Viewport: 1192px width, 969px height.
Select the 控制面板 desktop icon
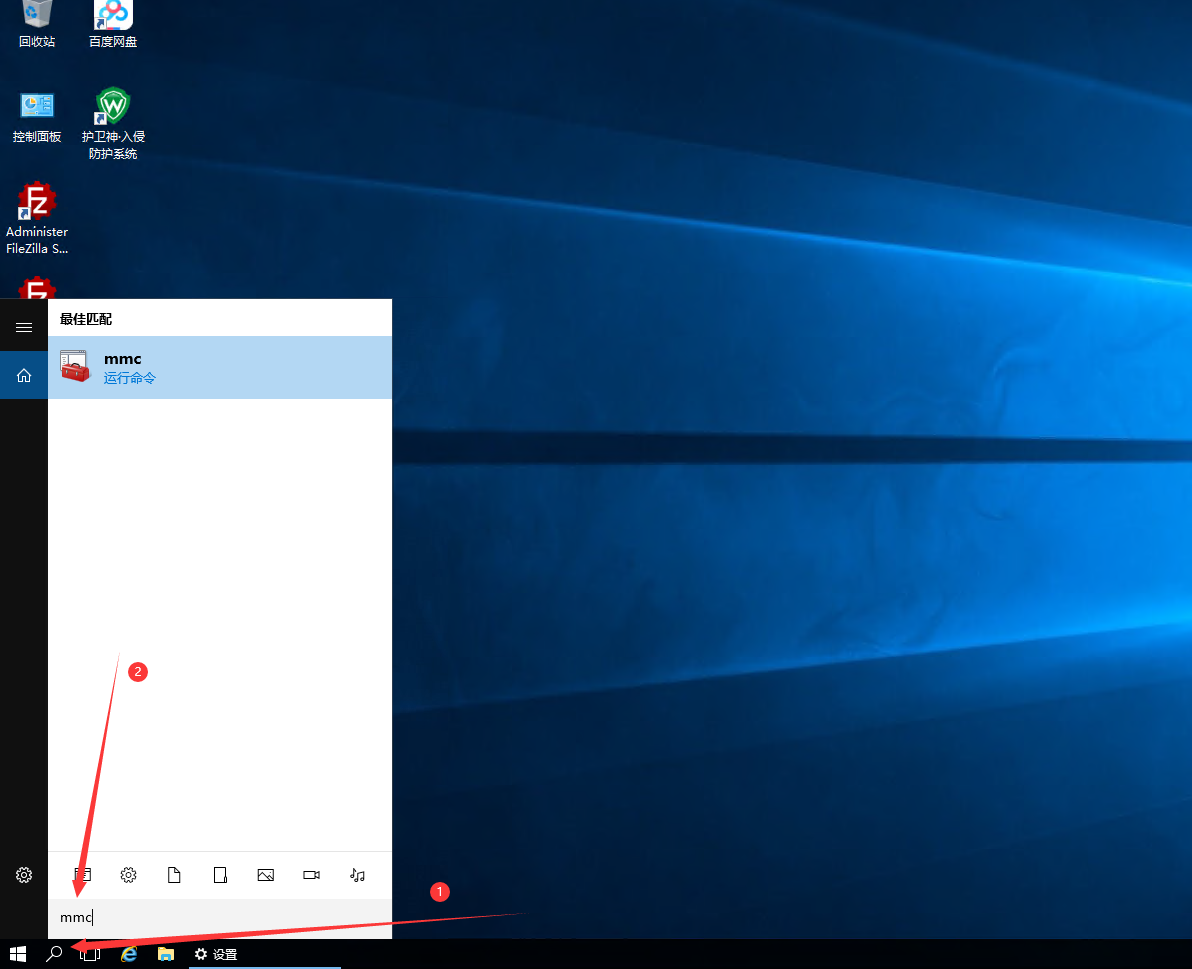(x=37, y=117)
